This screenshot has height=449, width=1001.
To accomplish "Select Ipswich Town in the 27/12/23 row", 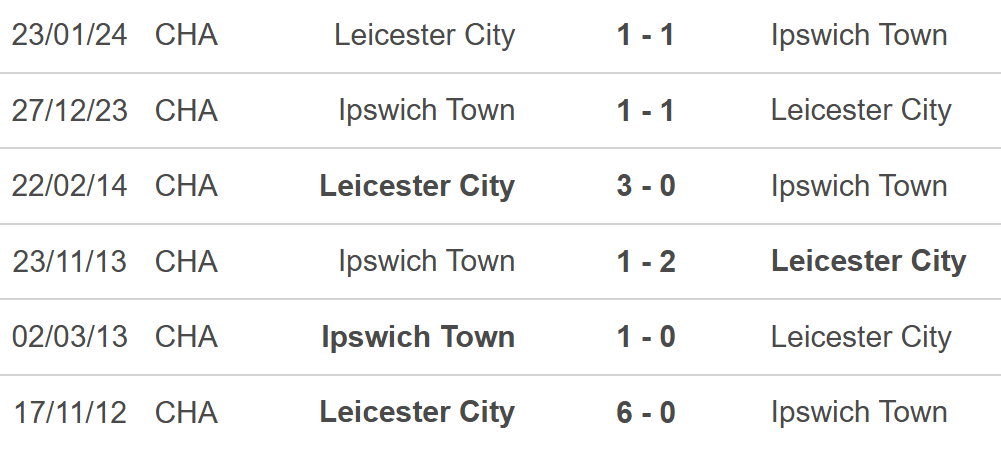I will 426,110.
